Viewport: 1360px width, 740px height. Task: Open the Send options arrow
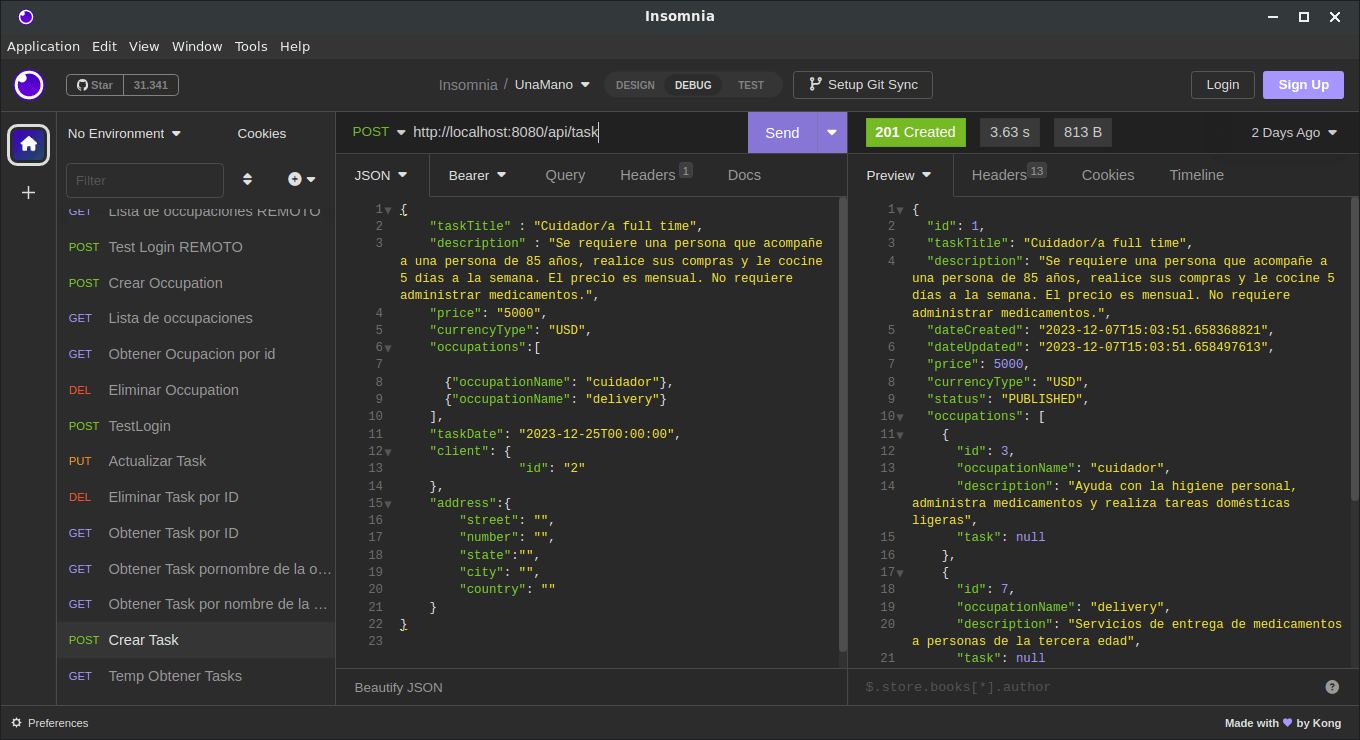[832, 133]
